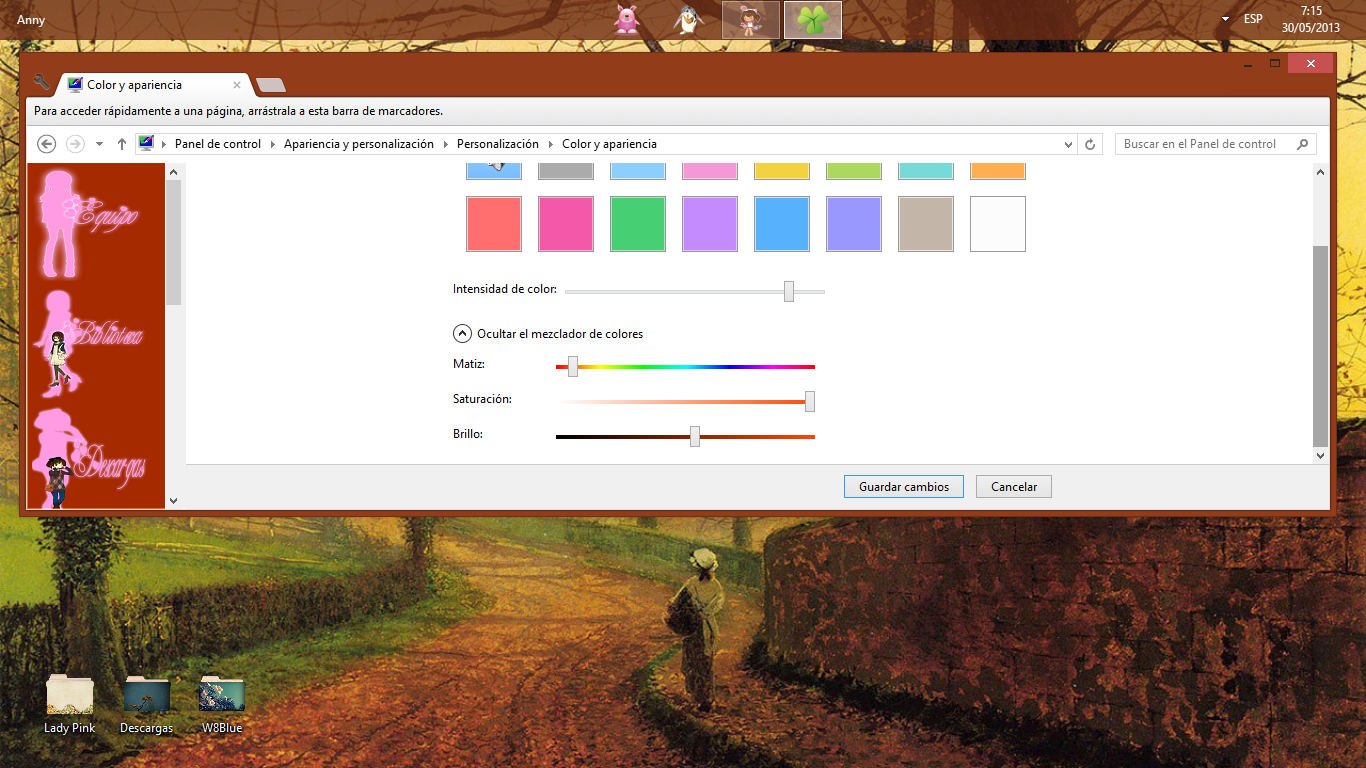Image resolution: width=1366 pixels, height=768 pixels.
Task: Expand the arrow after Personalización breadcrumb
Action: [x=550, y=144]
